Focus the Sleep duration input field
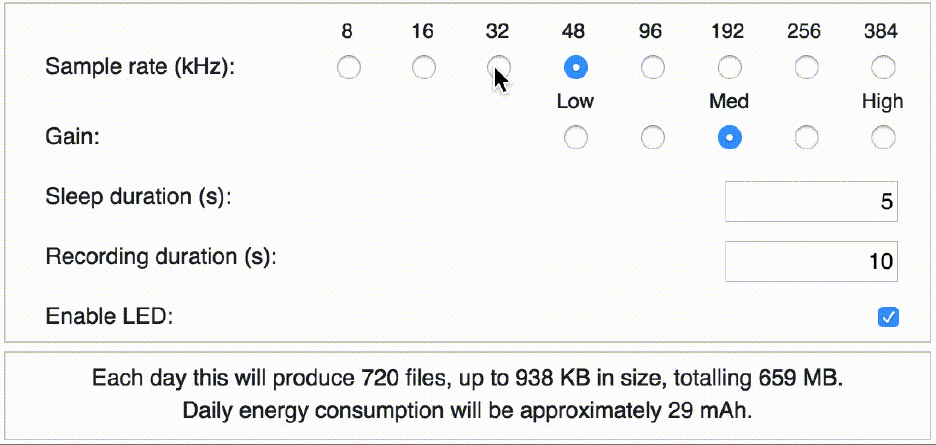 click(x=811, y=202)
